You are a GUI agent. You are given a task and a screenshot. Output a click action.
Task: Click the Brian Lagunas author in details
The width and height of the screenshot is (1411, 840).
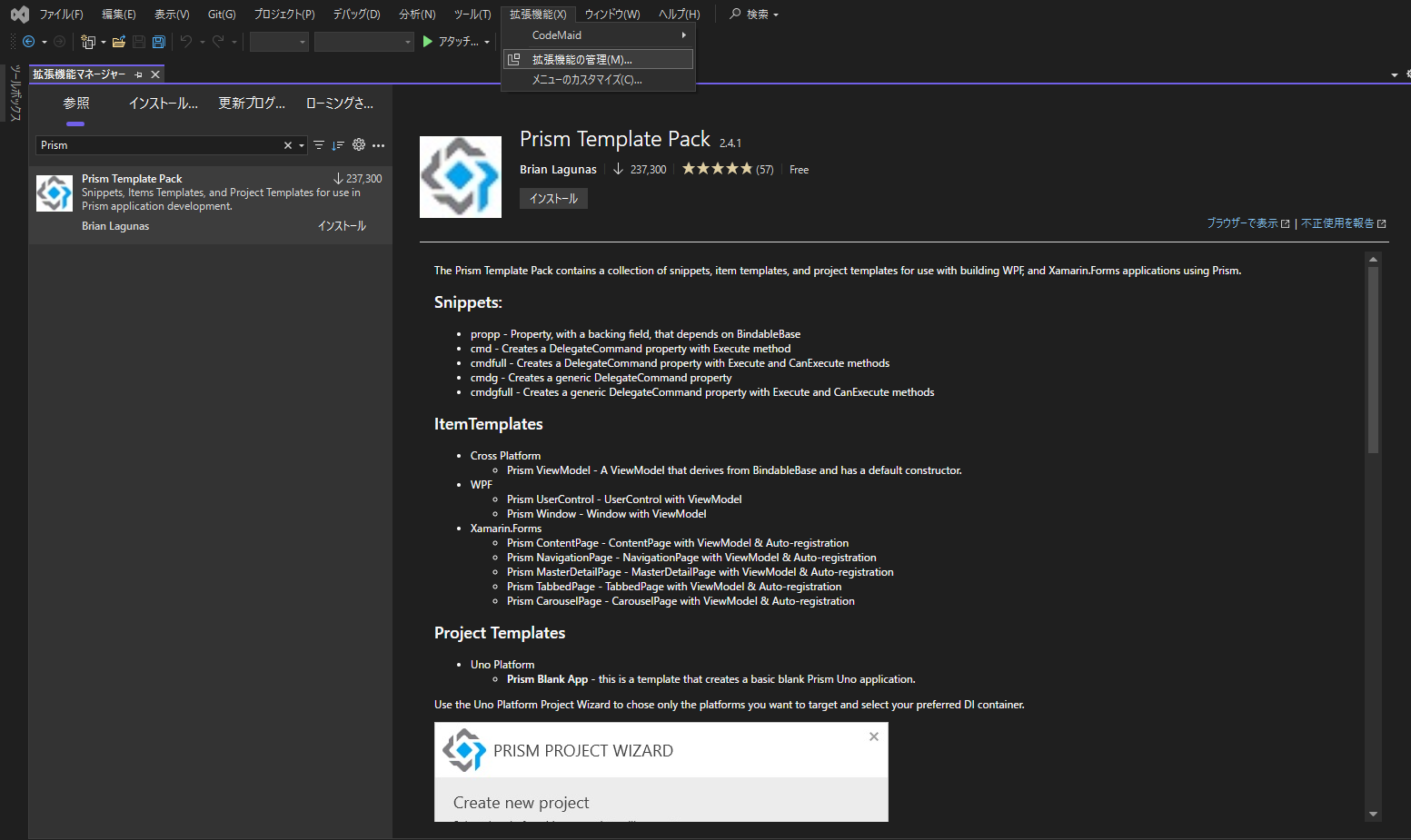[x=558, y=170]
